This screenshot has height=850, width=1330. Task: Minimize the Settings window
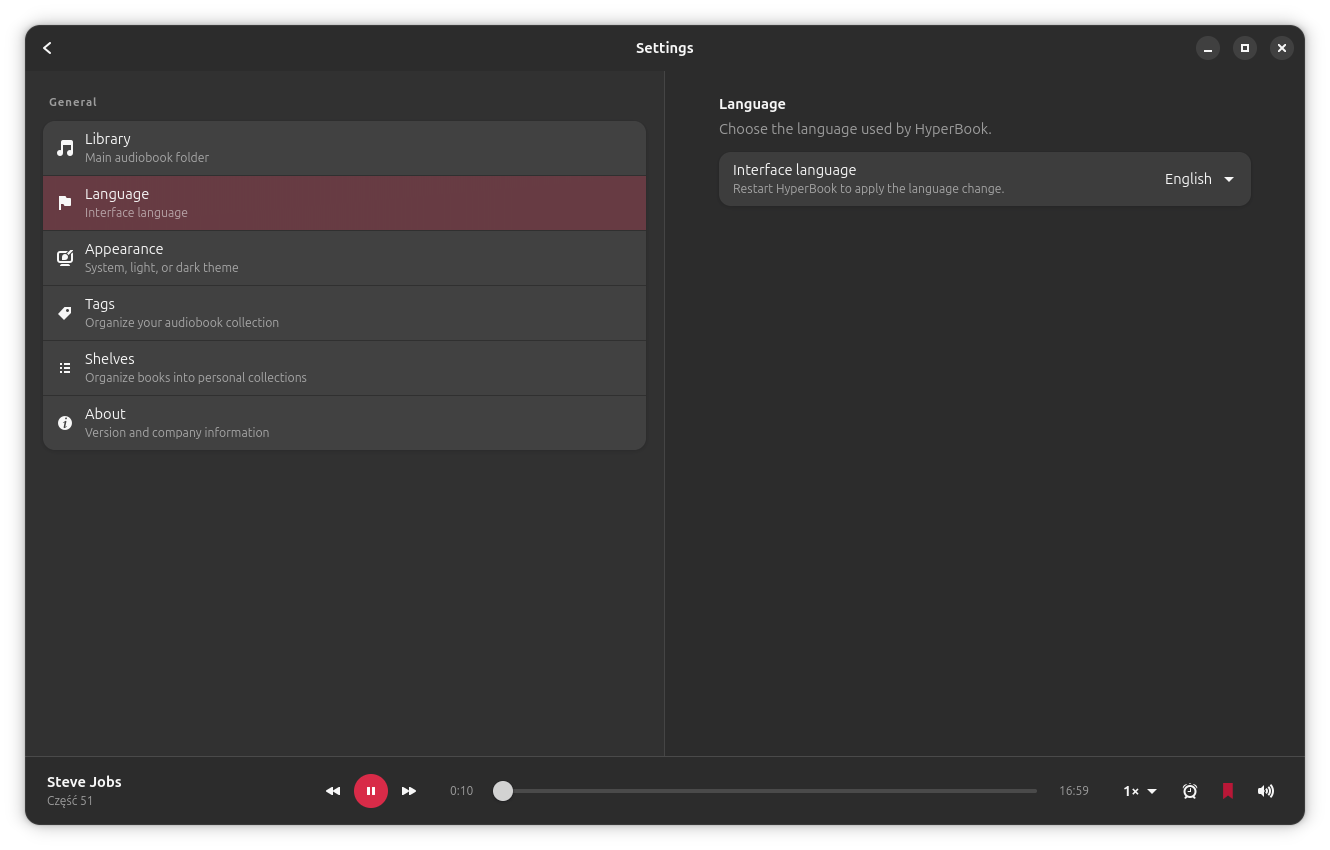click(1208, 48)
